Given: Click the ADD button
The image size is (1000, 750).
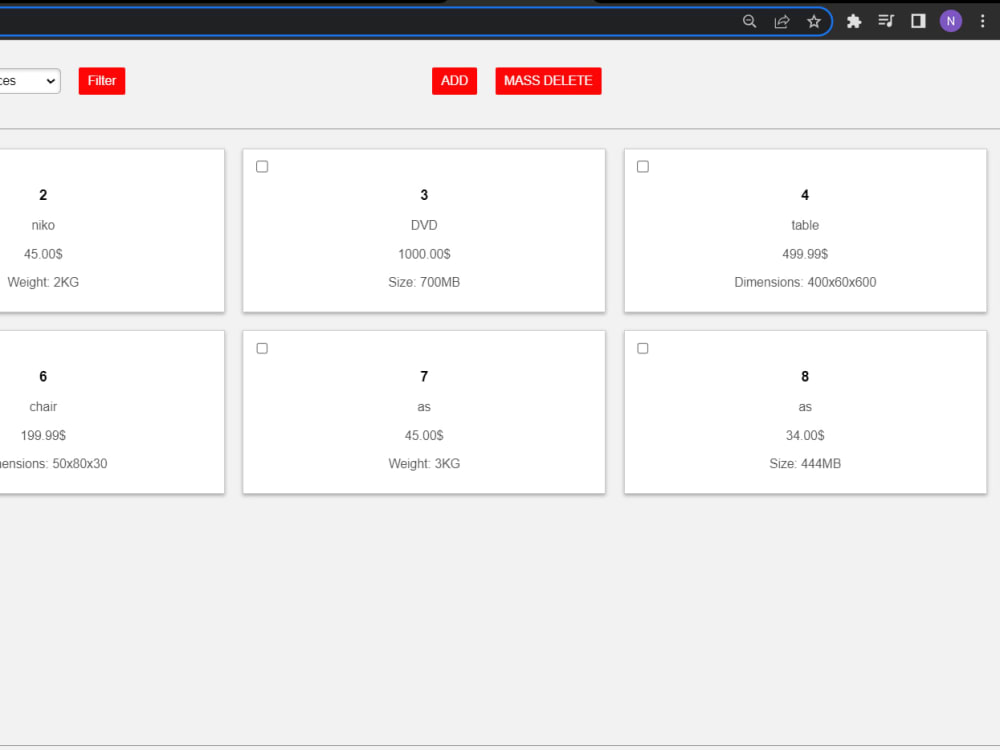Looking at the screenshot, I should point(454,81).
